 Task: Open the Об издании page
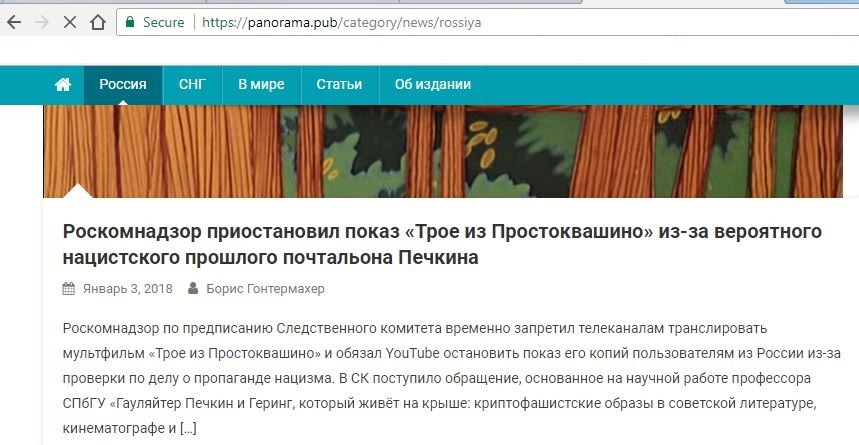click(433, 84)
